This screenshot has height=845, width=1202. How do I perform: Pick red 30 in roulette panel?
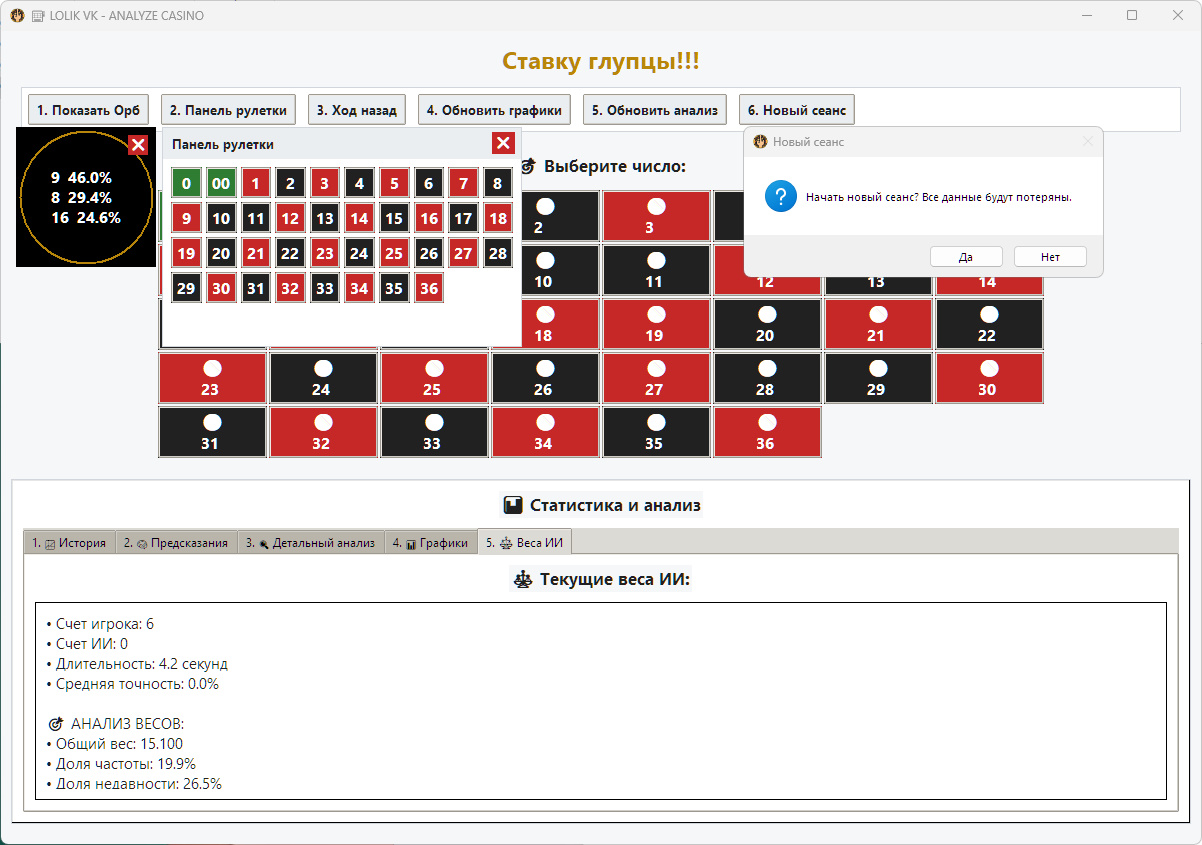coord(220,288)
